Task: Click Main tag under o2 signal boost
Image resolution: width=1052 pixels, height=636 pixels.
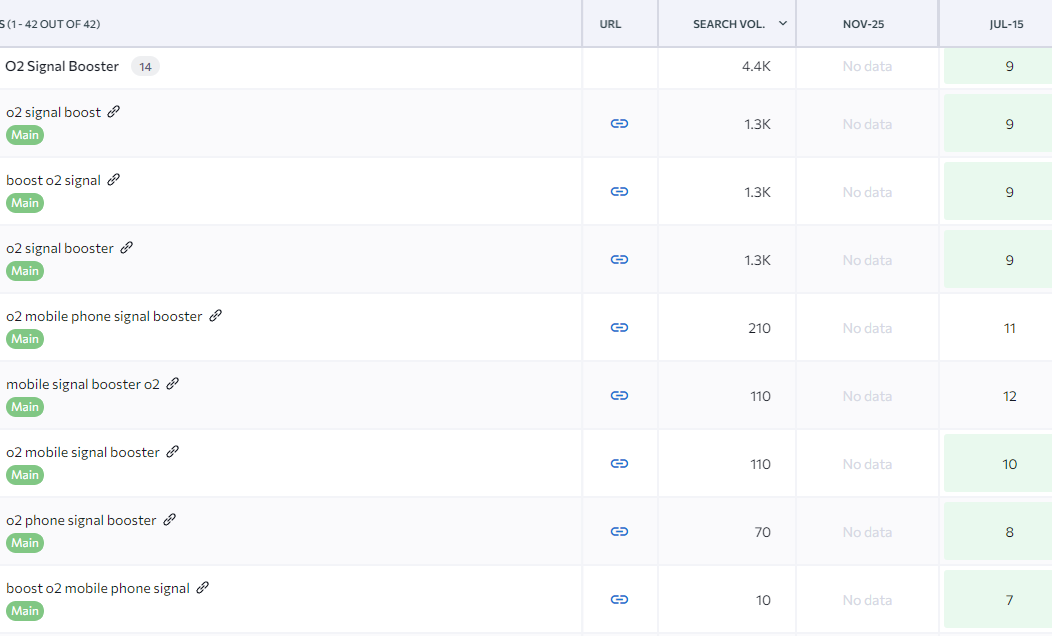Action: (25, 135)
